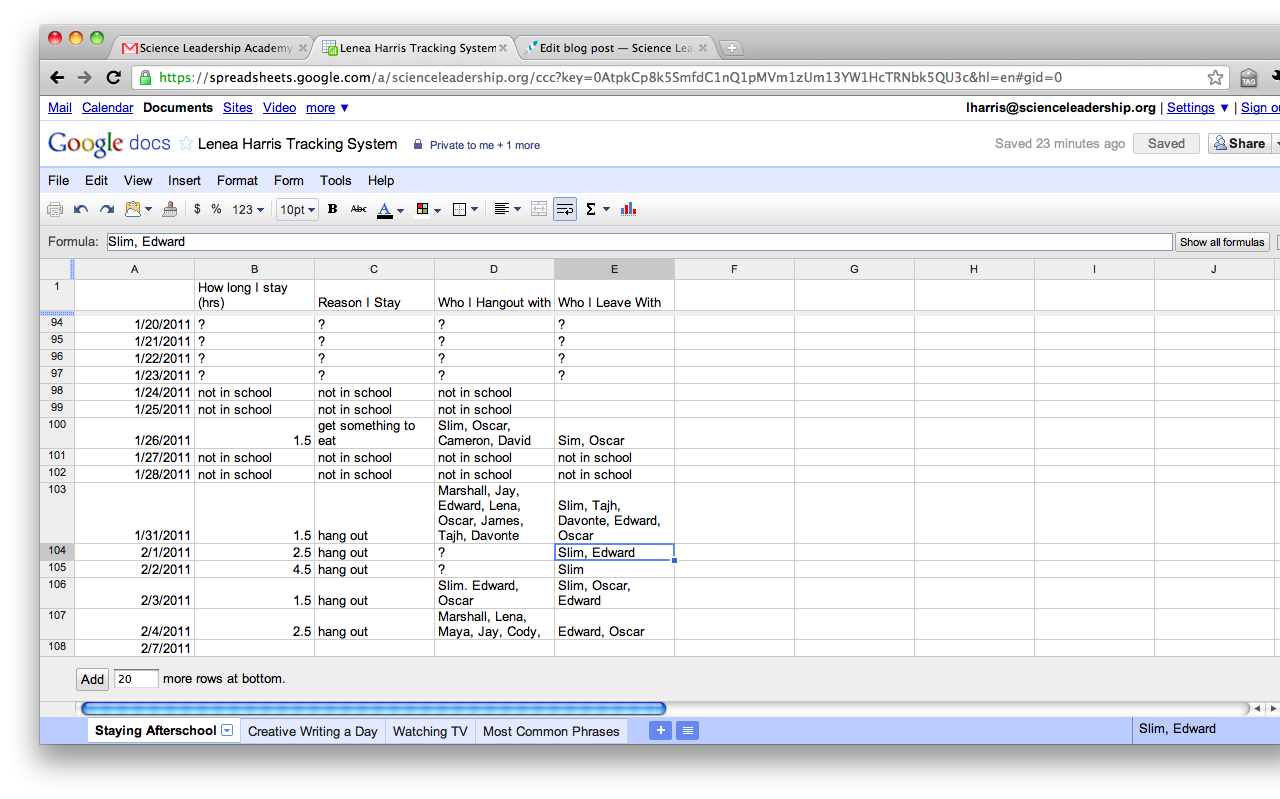The width and height of the screenshot is (1280, 799).
Task: Open the cell background color picker
Action: click(x=427, y=209)
